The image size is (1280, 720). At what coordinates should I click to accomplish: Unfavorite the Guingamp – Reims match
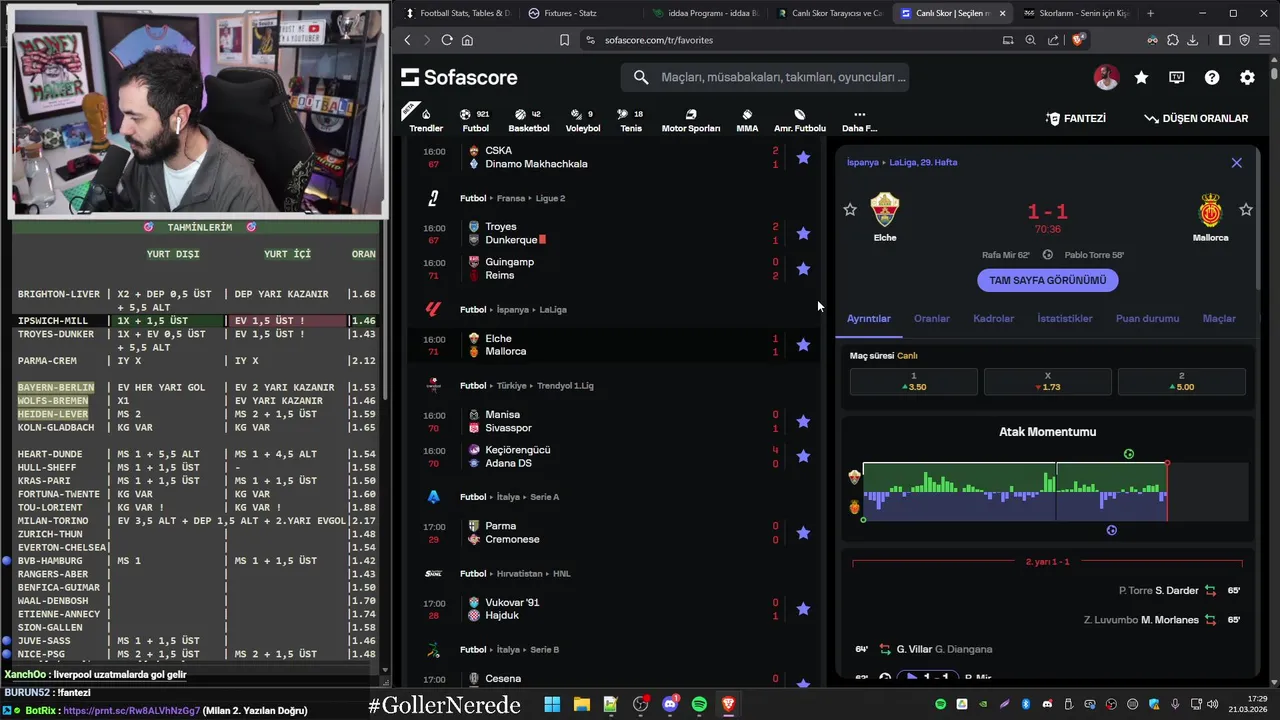point(803,268)
